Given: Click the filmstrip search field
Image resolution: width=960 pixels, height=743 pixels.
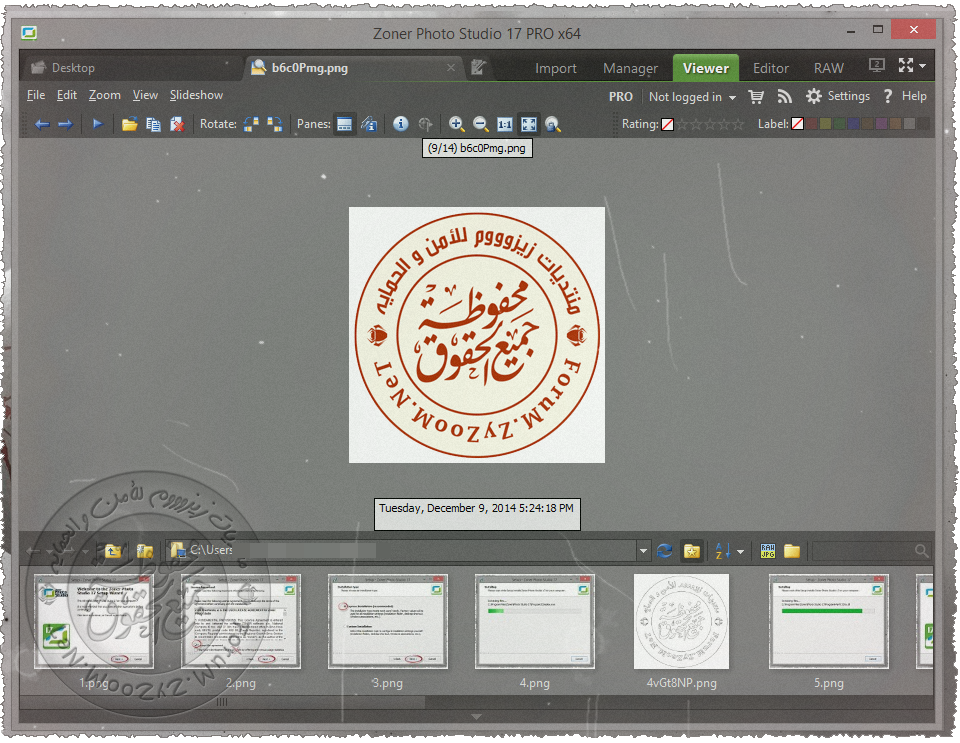Looking at the screenshot, I should (871, 551).
